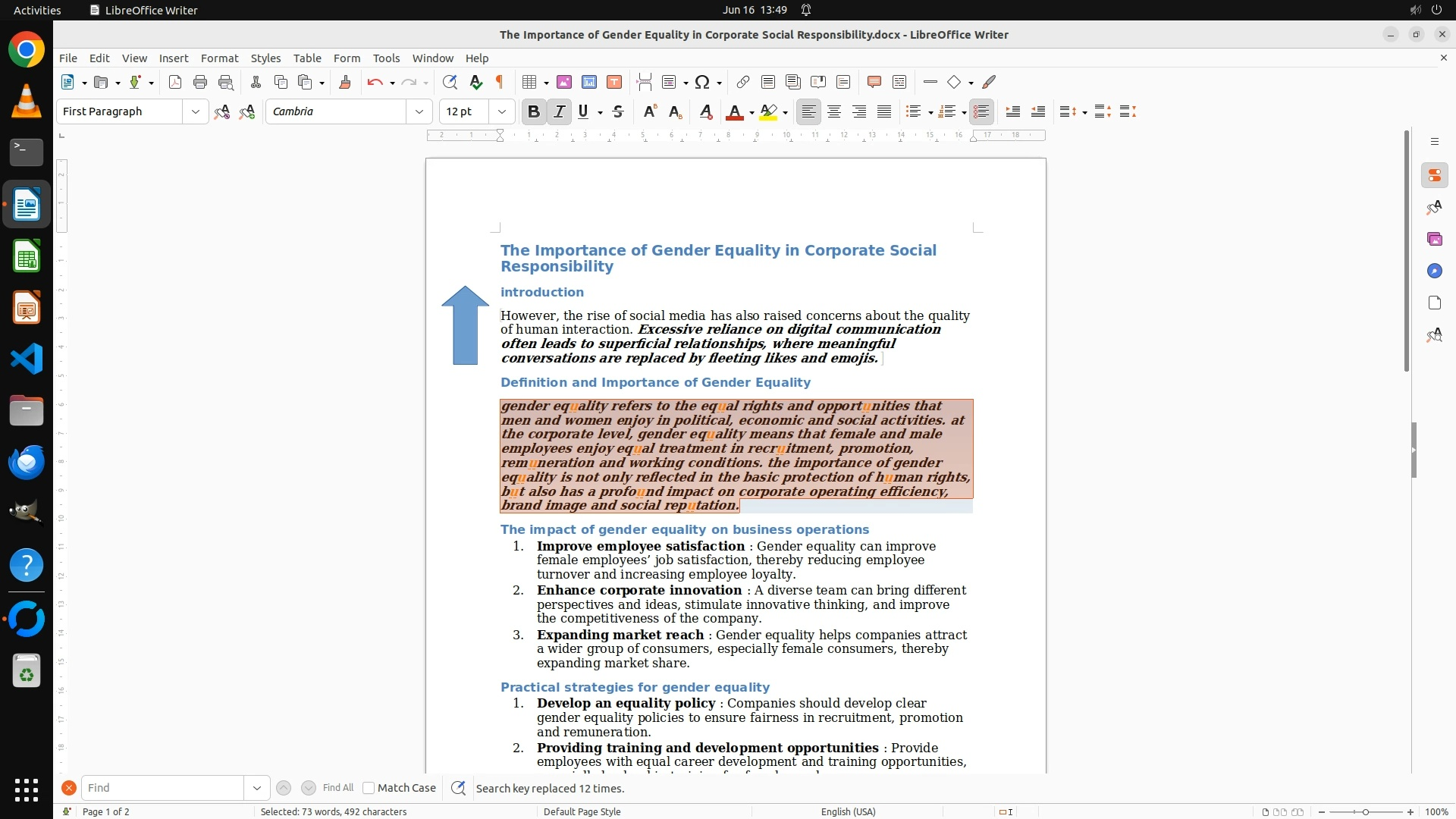This screenshot has width=1456, height=819.
Task: Click the Find All button
Action: click(338, 788)
